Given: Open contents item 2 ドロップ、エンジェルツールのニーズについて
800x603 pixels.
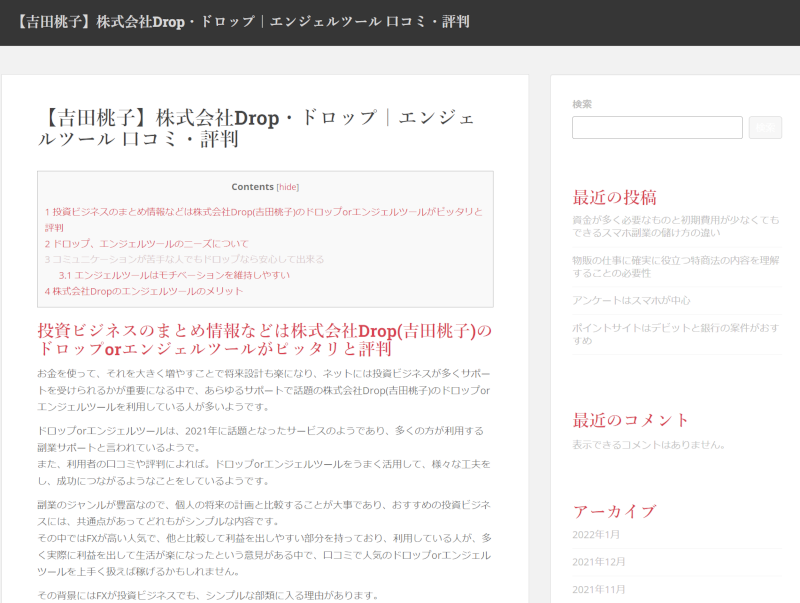Looking at the screenshot, I should tap(146, 243).
